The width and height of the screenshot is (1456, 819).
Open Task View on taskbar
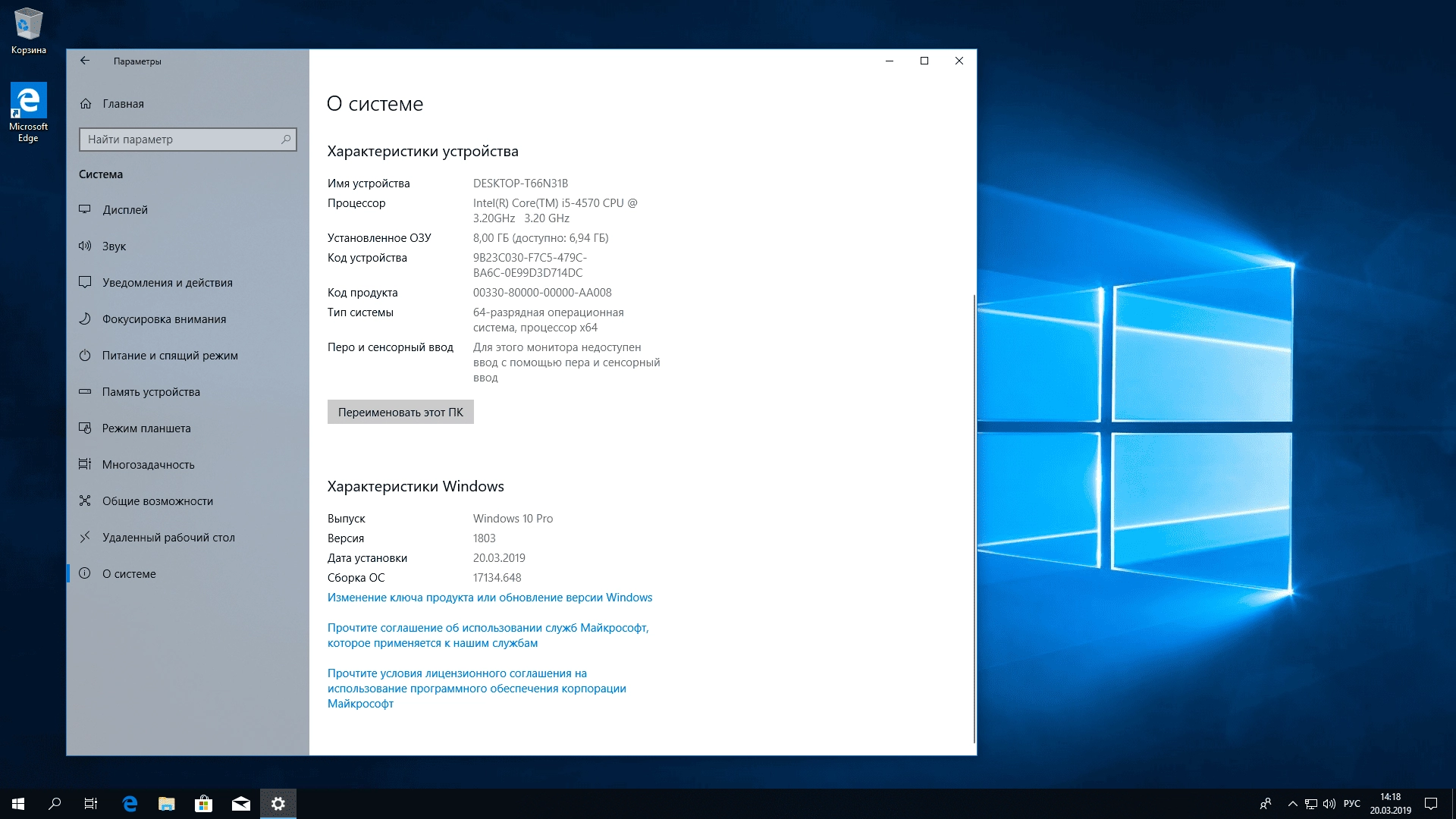[91, 804]
